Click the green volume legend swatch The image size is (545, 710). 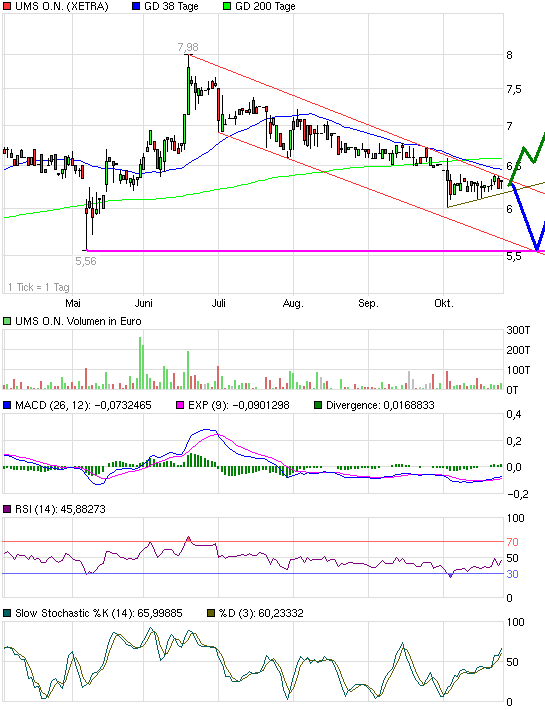click(x=7, y=321)
